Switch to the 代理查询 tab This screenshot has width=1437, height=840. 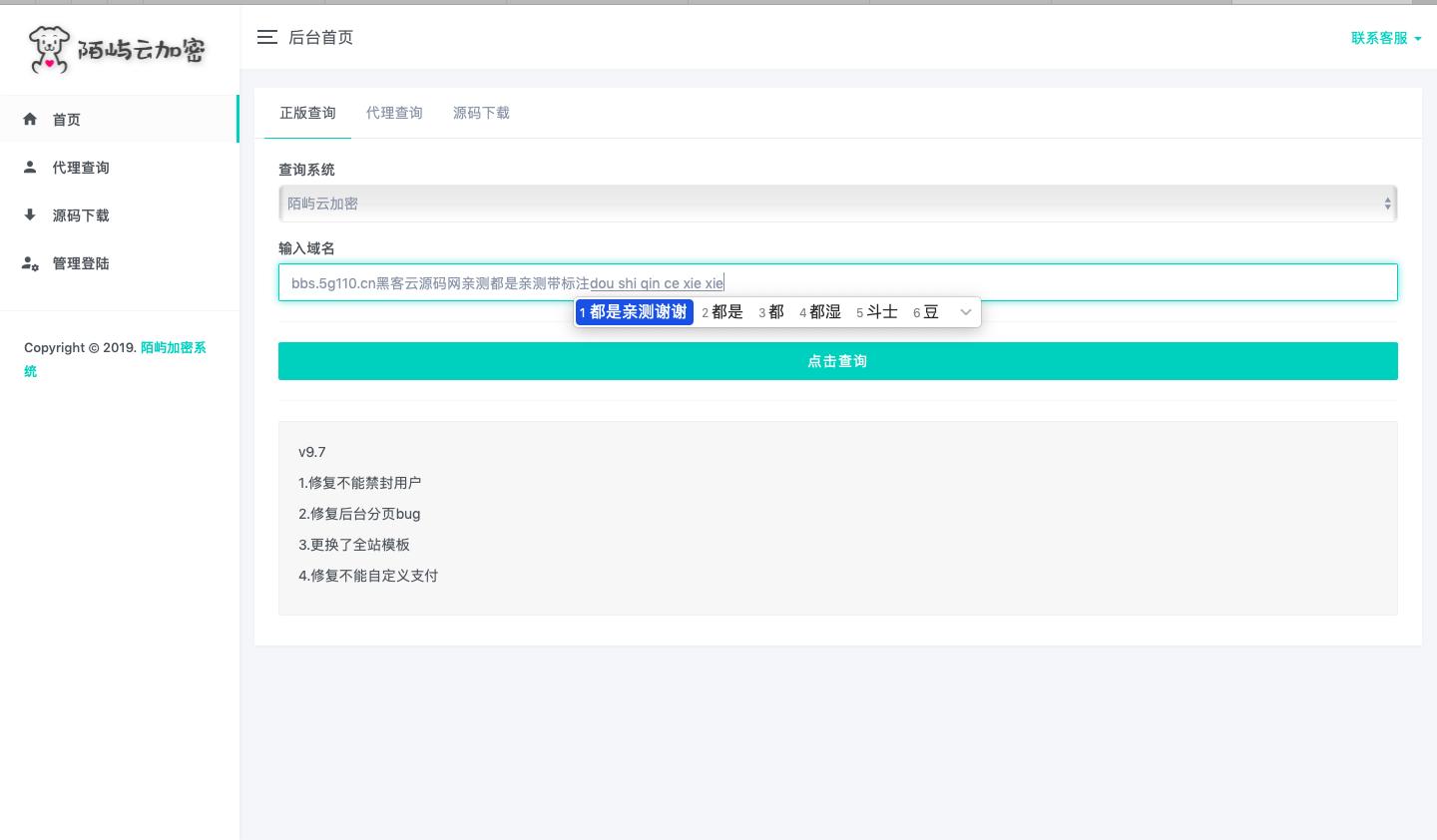(x=394, y=113)
